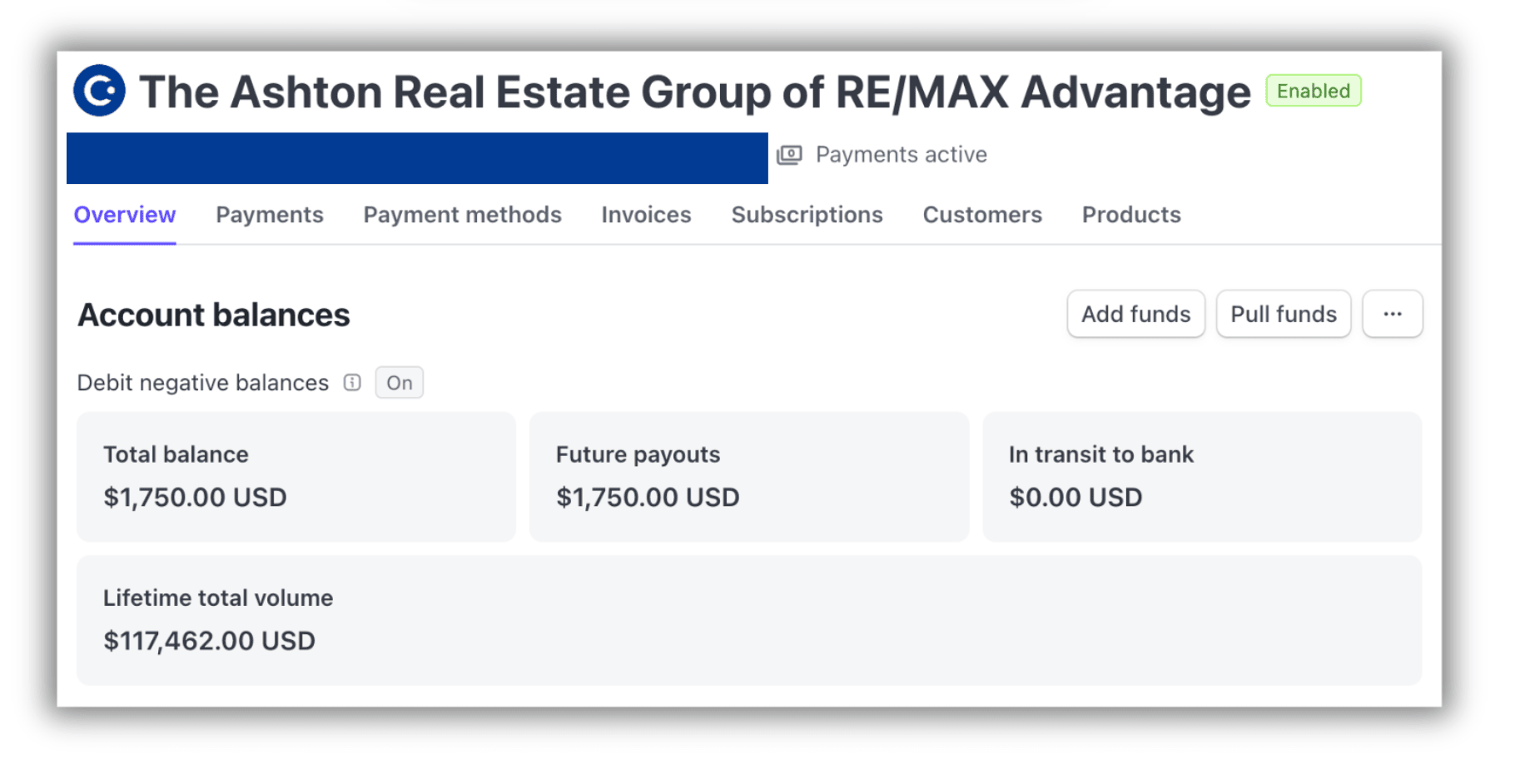Click the Lifetime total volume card
Viewport: 1525px width, 784px height.
pos(748,621)
